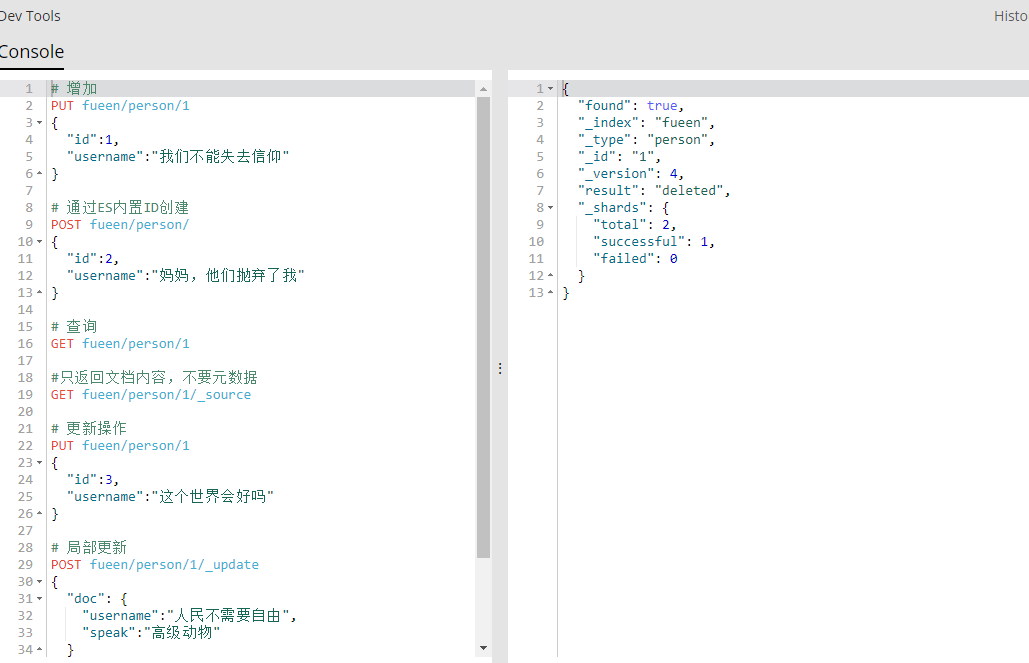This screenshot has height=663, width=1029.
Task: Click the username "我们不能失去信仰" line
Action: (x=178, y=156)
